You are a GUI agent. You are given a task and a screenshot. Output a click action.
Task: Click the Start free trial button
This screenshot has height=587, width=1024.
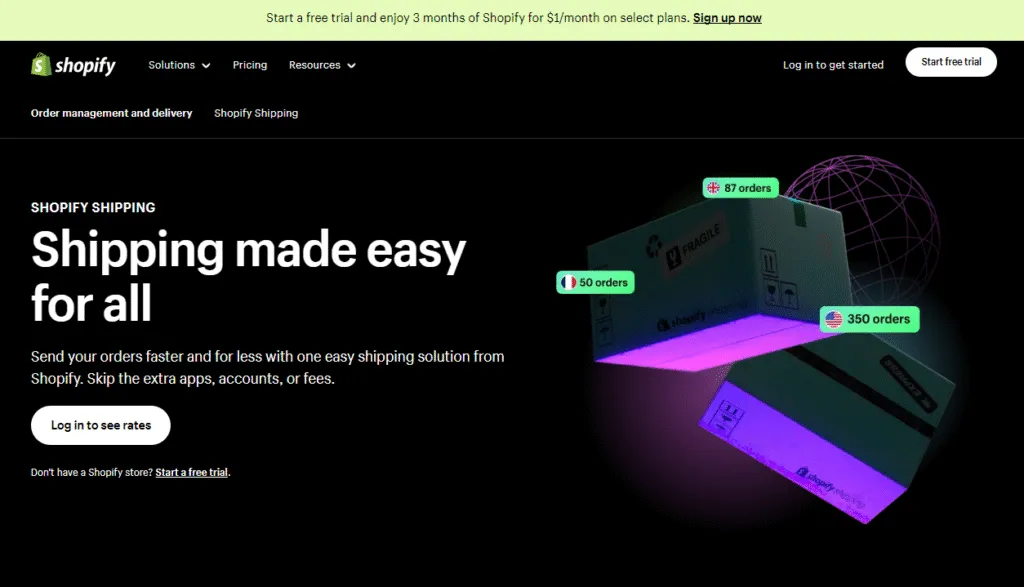pos(950,61)
